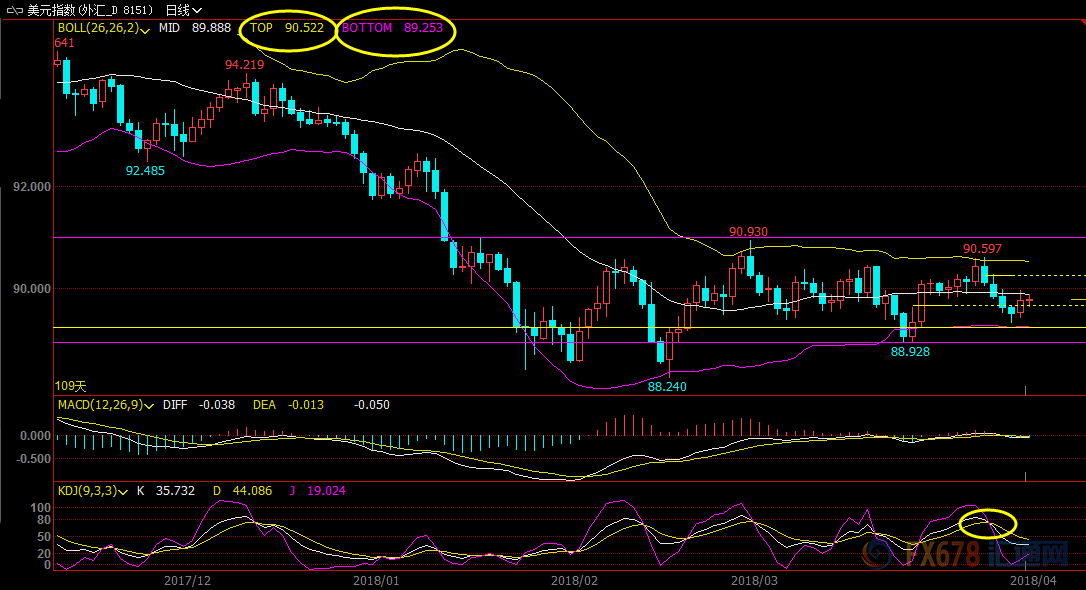The height and width of the screenshot is (590, 1086).
Task: Click the 88.240 lowest price label
Action: pos(667,386)
